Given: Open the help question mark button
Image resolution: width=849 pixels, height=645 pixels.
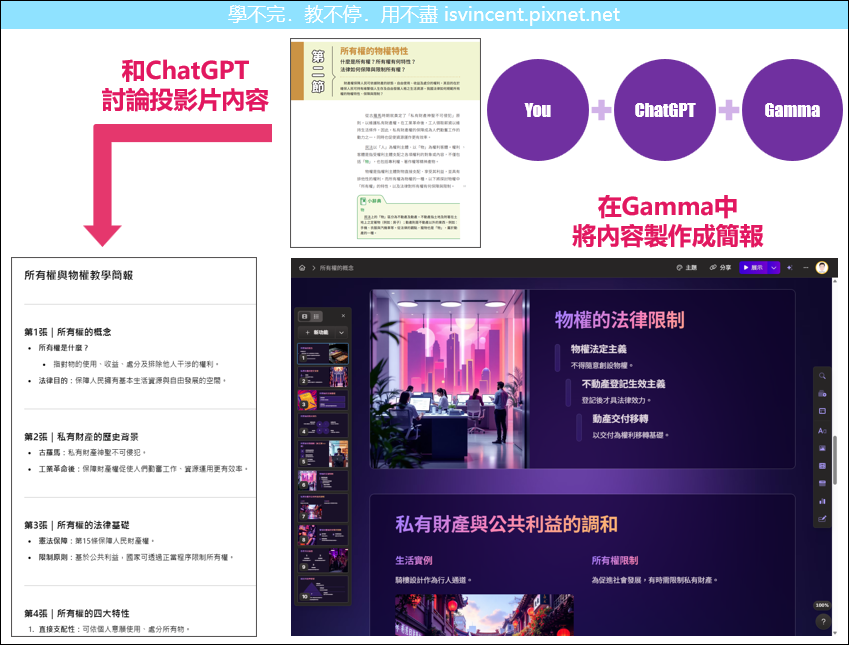Looking at the screenshot, I should 823,622.
